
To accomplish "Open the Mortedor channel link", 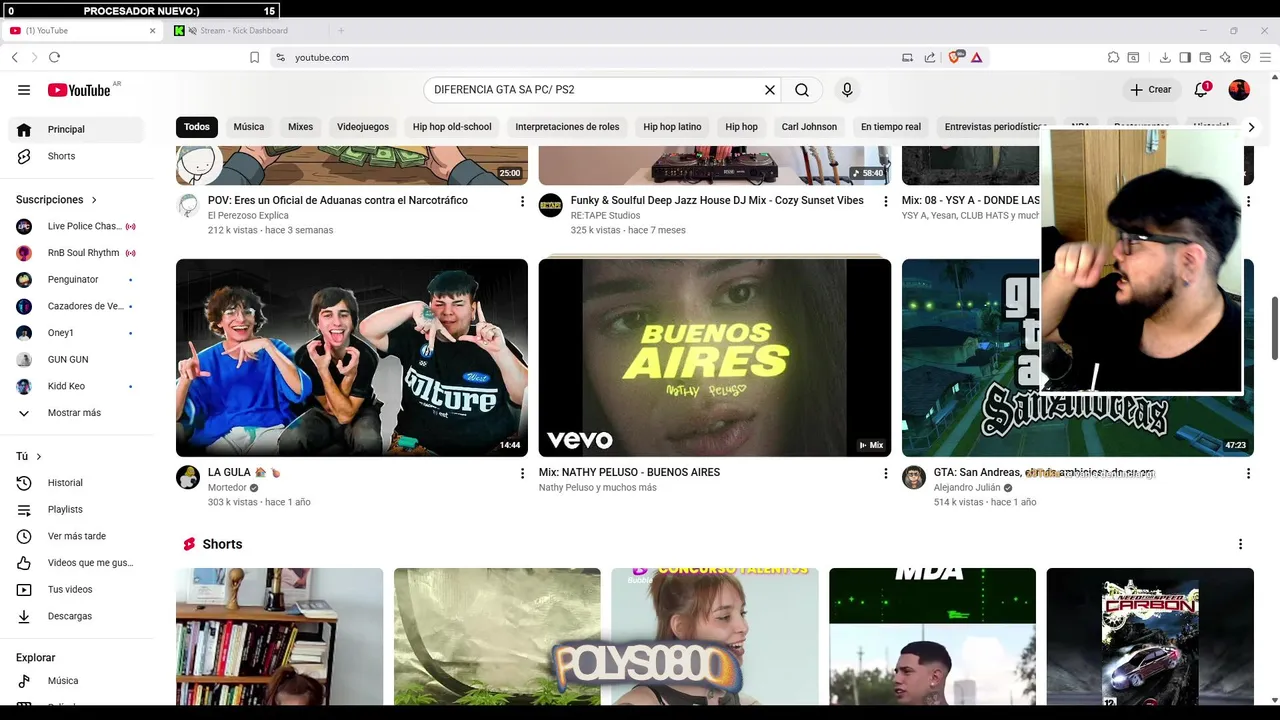I will coord(227,488).
